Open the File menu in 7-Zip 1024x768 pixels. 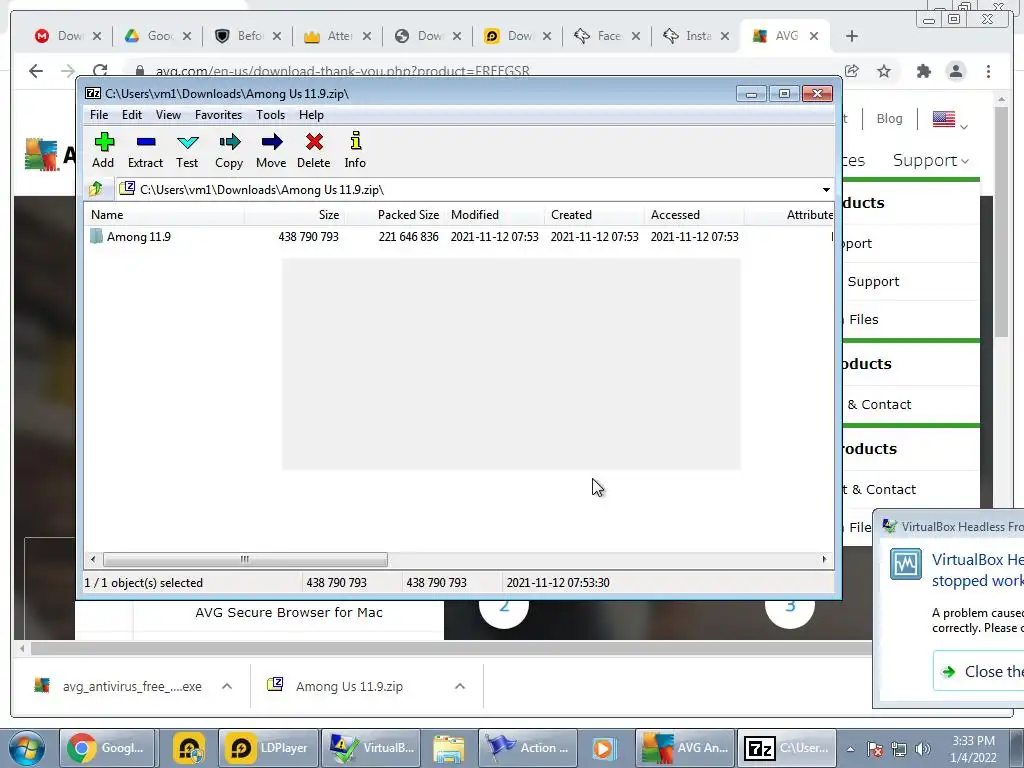99,115
